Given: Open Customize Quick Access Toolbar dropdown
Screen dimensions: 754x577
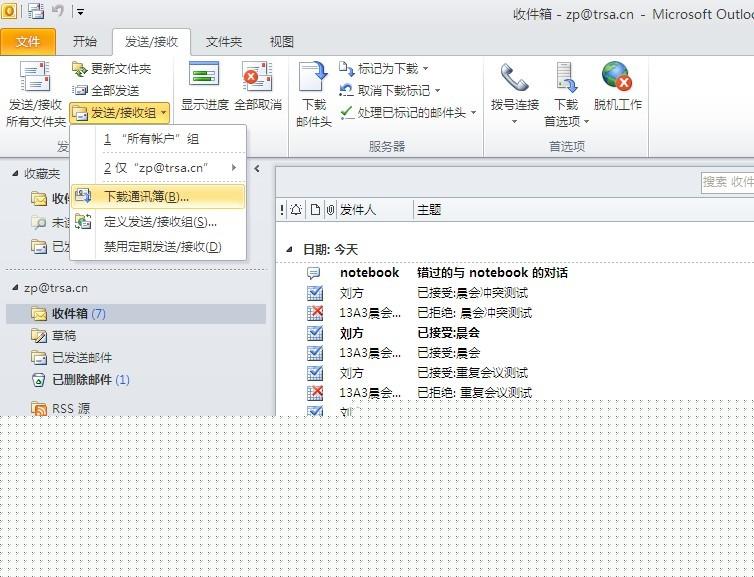Looking at the screenshot, I should click(x=80, y=12).
